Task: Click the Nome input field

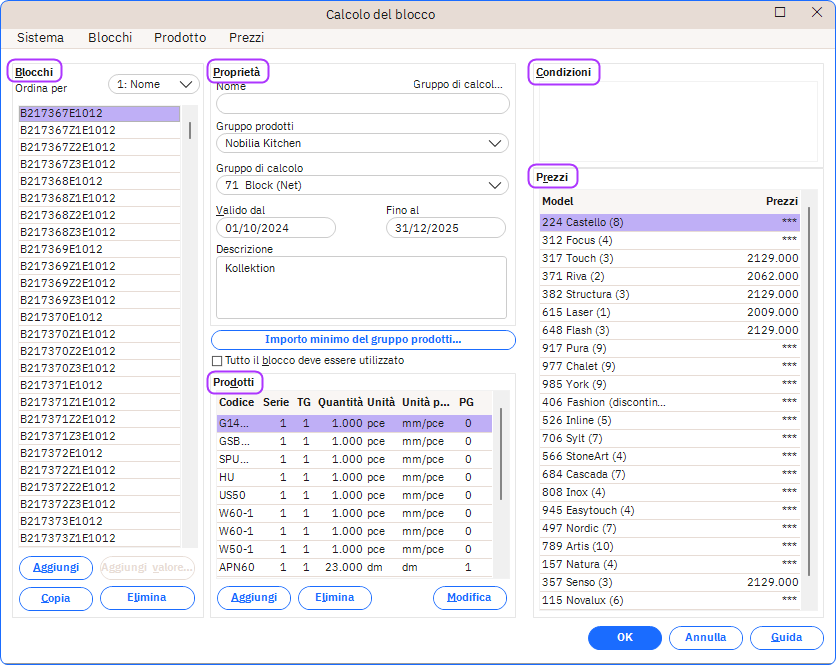Action: [362, 104]
